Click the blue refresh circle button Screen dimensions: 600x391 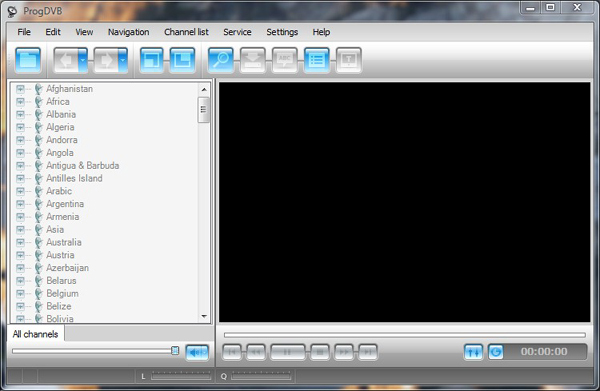click(x=496, y=352)
